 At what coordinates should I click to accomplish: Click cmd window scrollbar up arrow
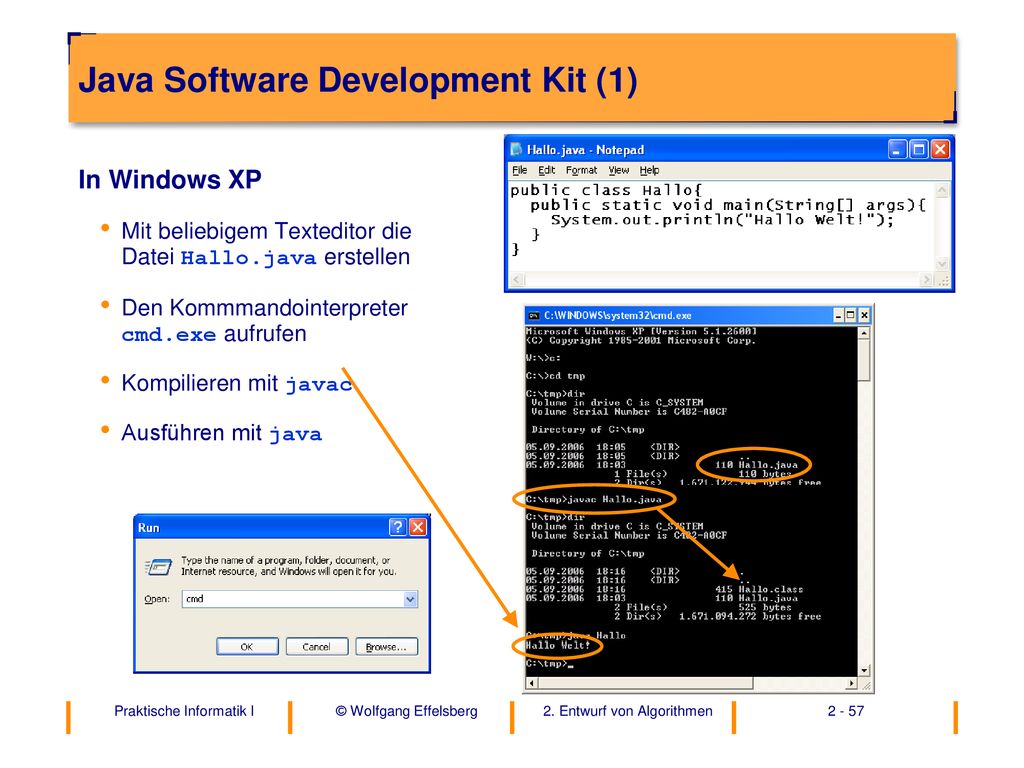coord(864,333)
